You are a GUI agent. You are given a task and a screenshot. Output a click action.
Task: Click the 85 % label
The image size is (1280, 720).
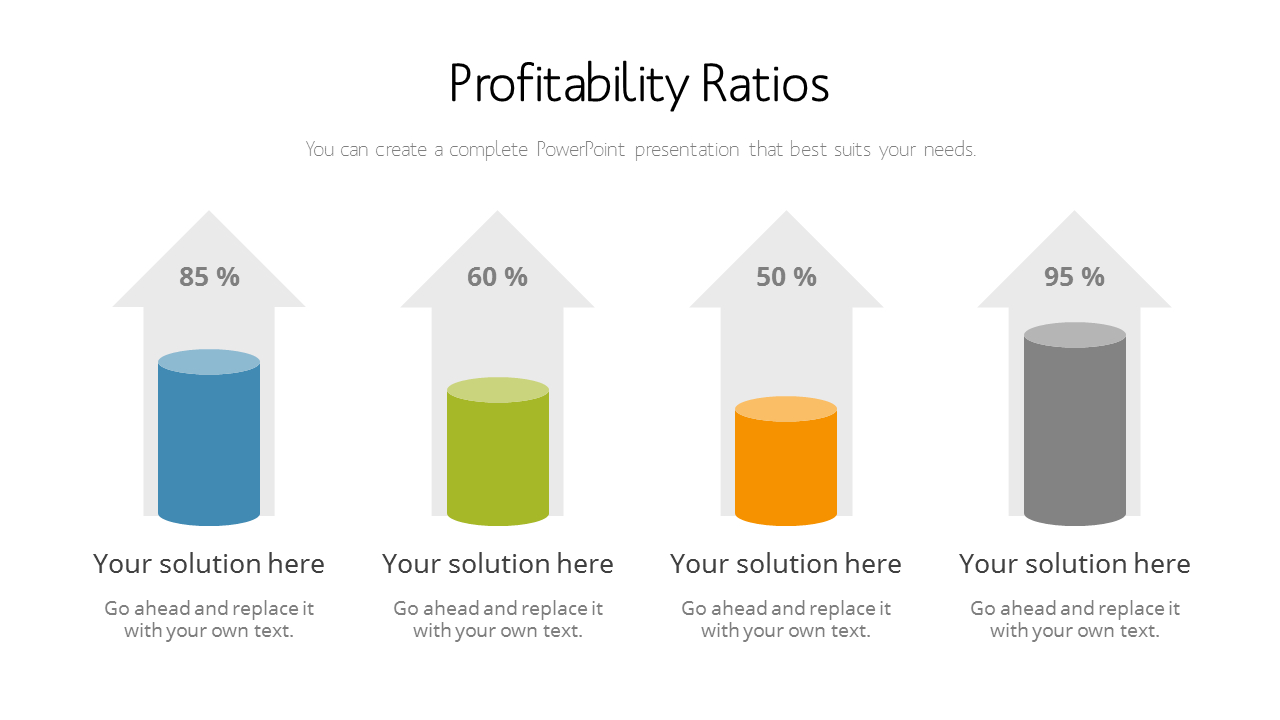[209, 277]
